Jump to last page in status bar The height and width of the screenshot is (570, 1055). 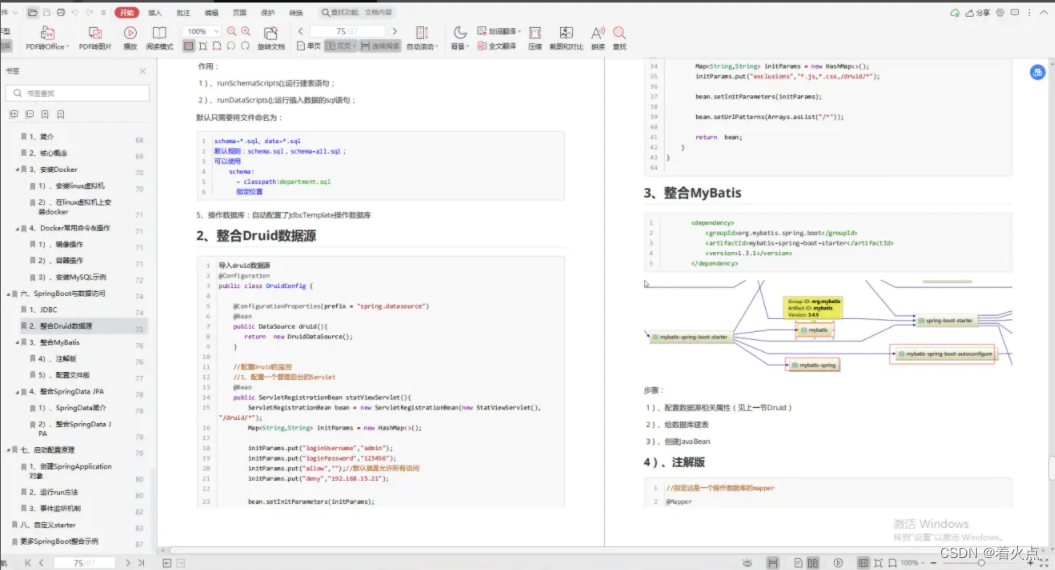click(141, 563)
